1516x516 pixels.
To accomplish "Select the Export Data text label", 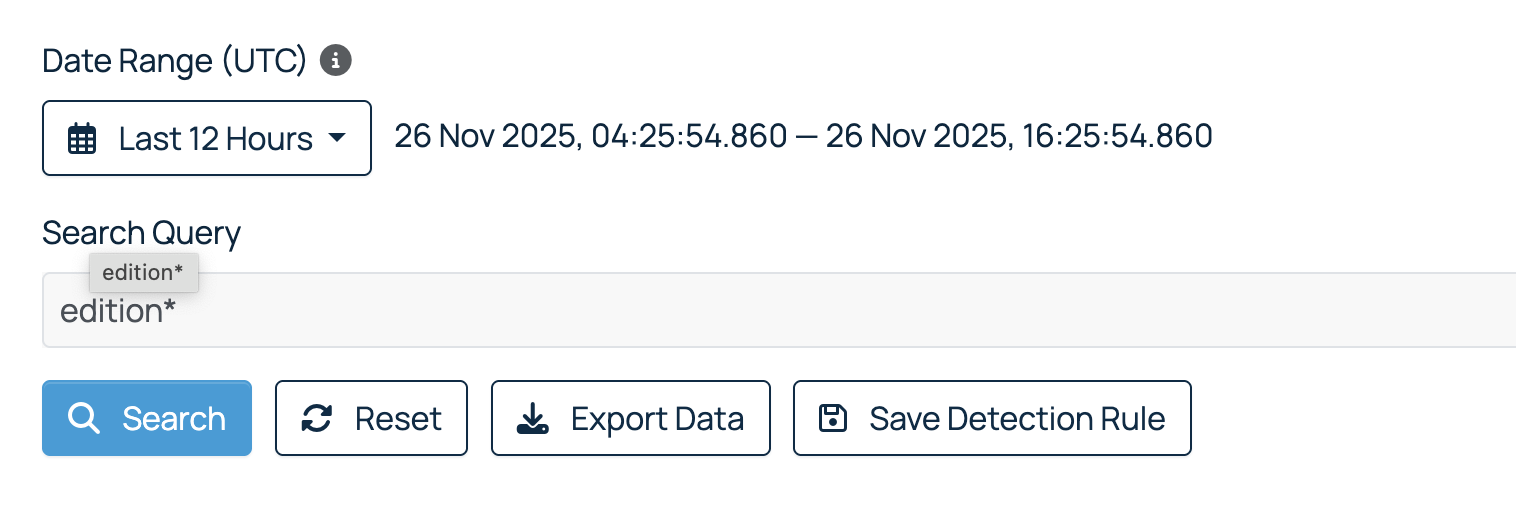I will (657, 418).
